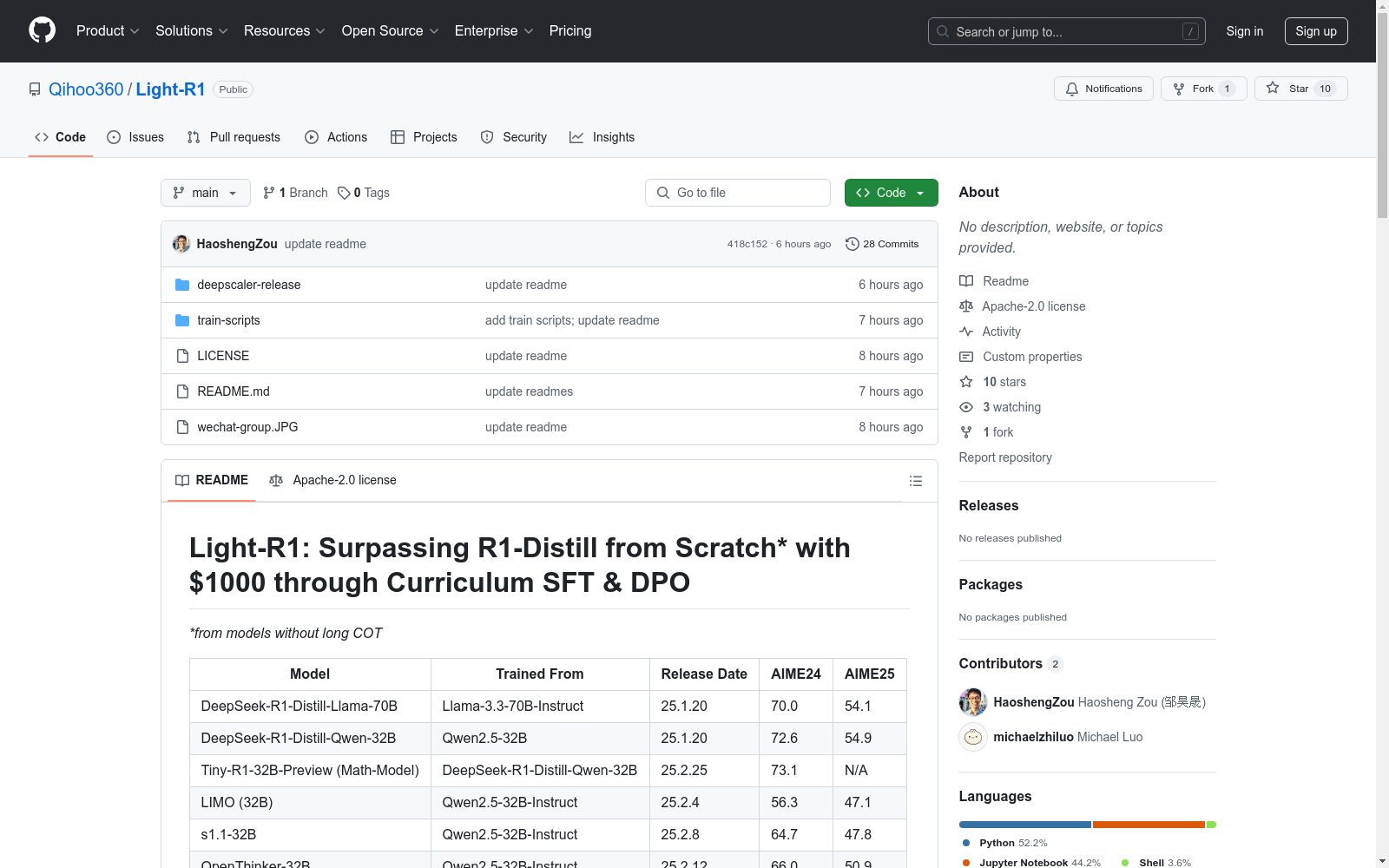1389x868 pixels.
Task: Click the search magnifier icon in header
Action: coord(943,31)
